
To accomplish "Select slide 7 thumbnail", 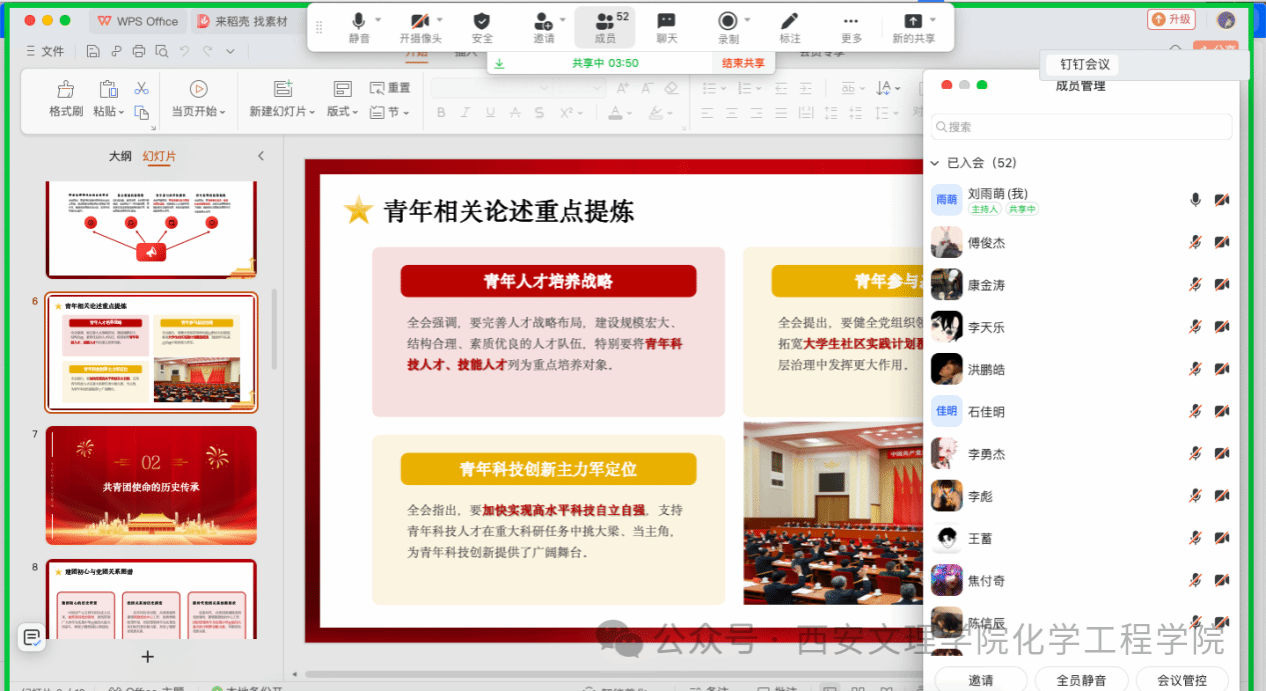I will 151,485.
